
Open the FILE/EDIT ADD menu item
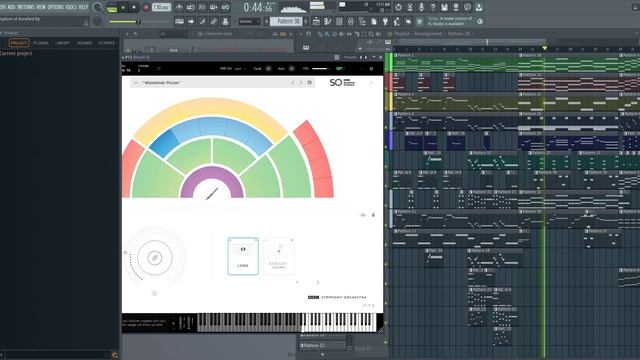pos(11,7)
